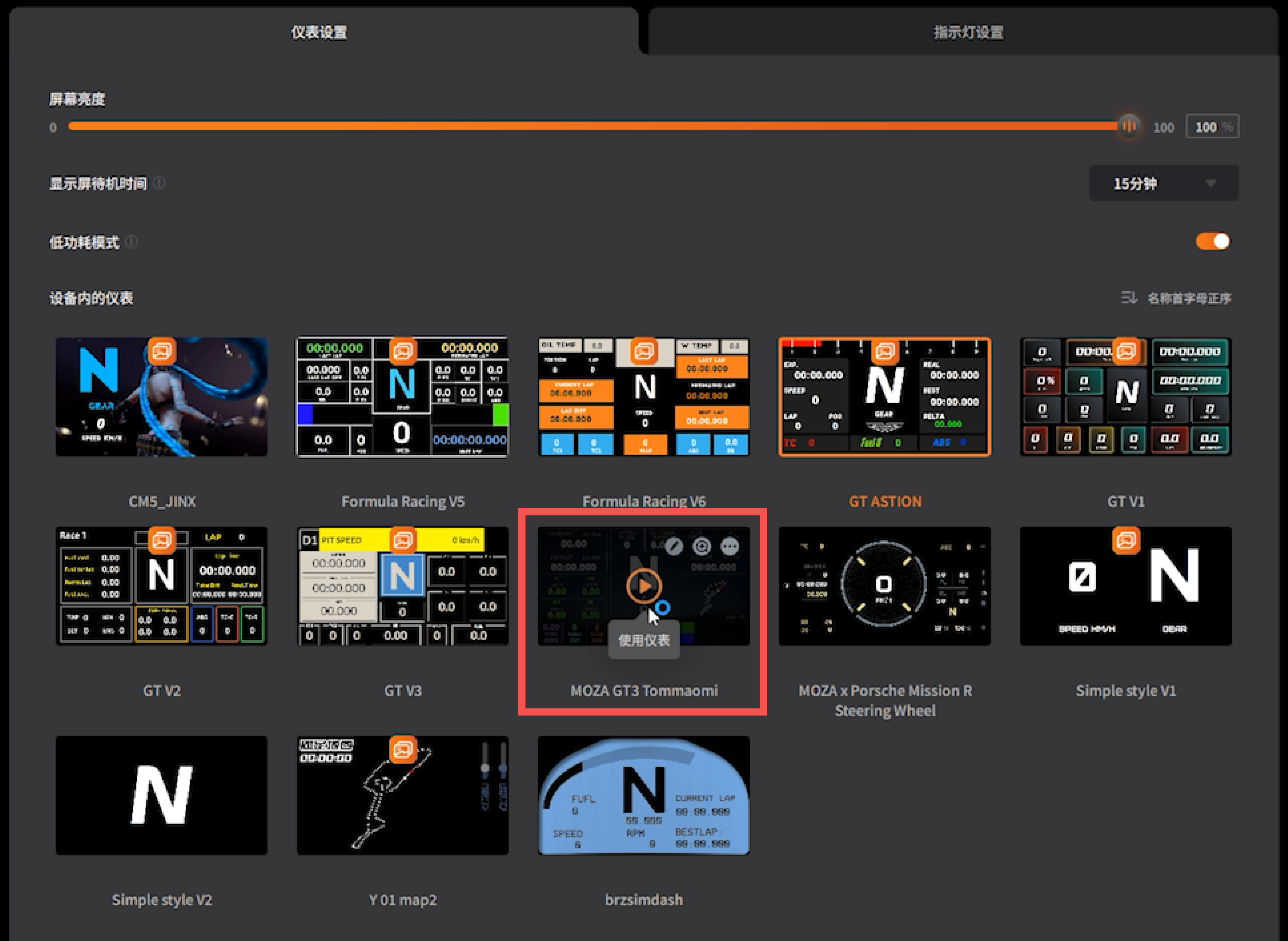This screenshot has height=941, width=1288.
Task: Select the brzsimdash dashboard thumbnail
Action: click(x=644, y=795)
